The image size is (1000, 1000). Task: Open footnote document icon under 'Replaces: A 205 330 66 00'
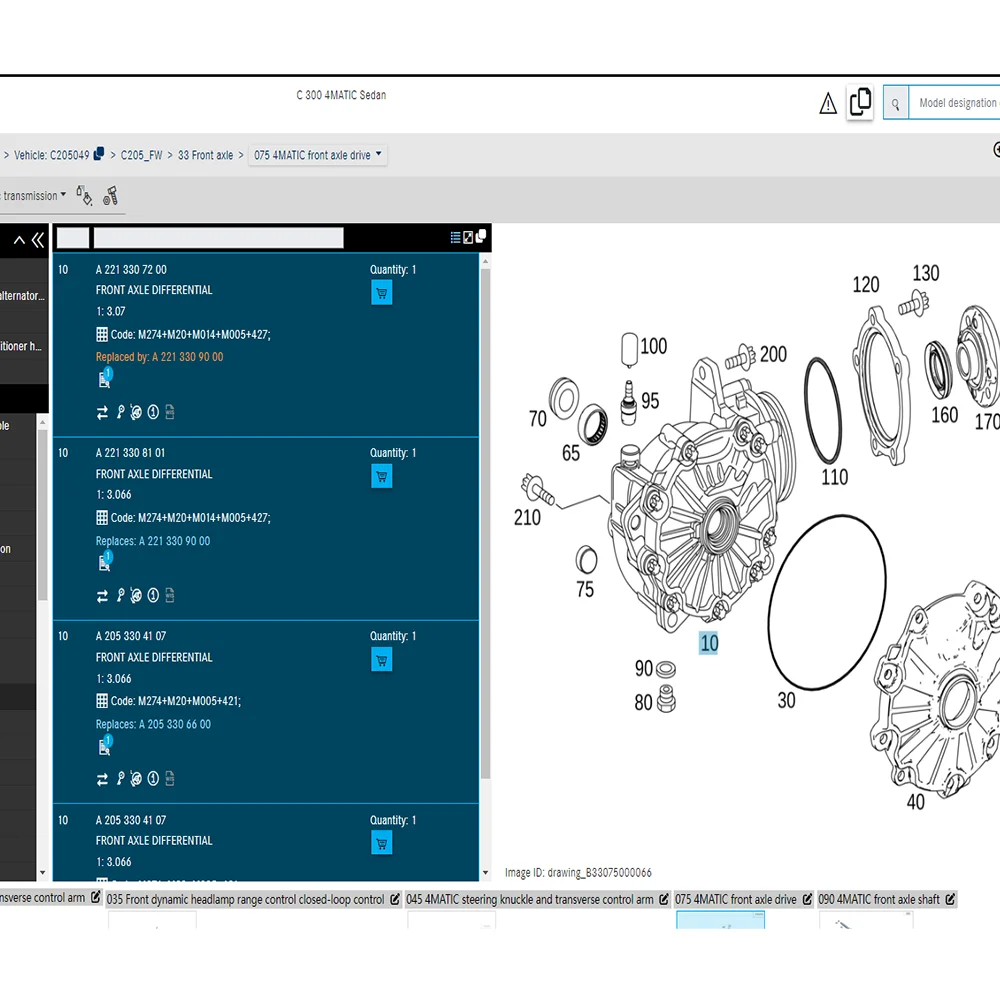pyautogui.click(x=105, y=745)
